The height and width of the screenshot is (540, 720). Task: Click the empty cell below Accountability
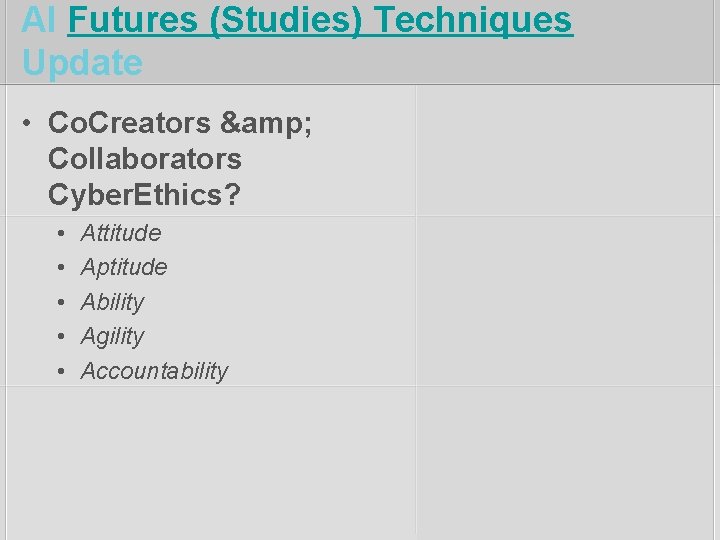(211, 463)
